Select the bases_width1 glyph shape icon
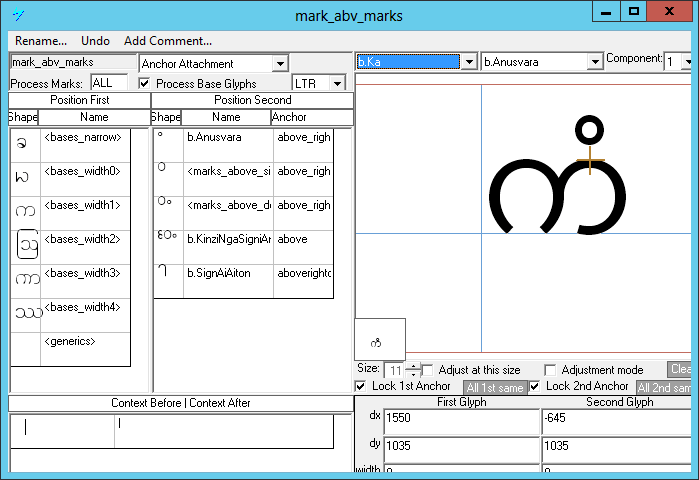The image size is (699, 480). click(x=25, y=211)
